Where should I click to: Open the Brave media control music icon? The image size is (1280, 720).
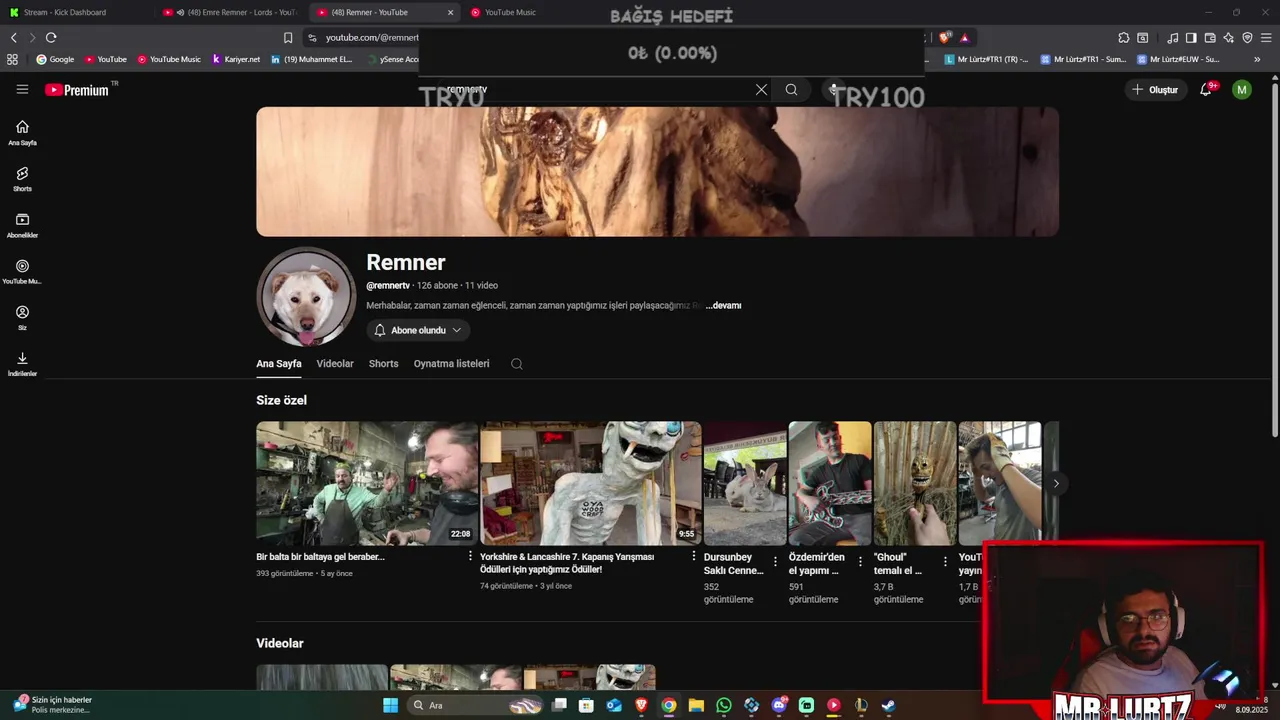[1172, 38]
